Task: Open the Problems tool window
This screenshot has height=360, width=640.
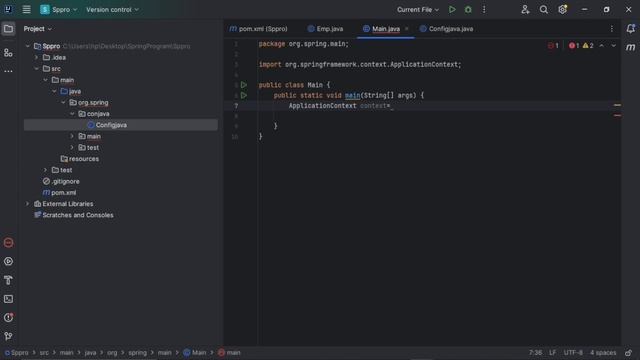Action: point(8,318)
